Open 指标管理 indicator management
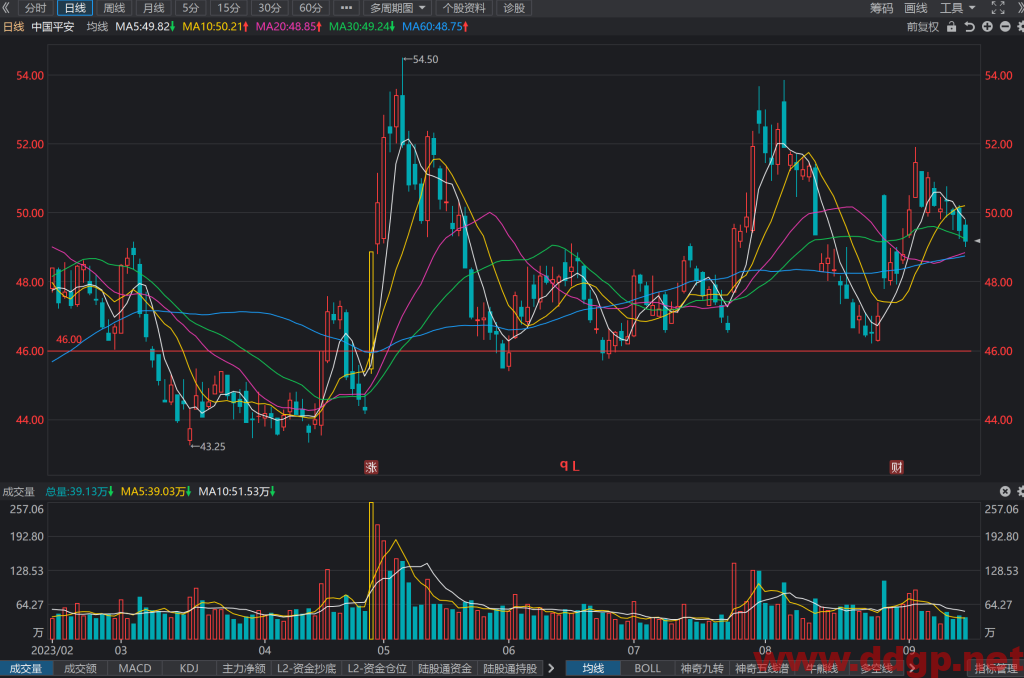Viewport: 1024px width, 678px height. pyautogui.click(x=997, y=668)
